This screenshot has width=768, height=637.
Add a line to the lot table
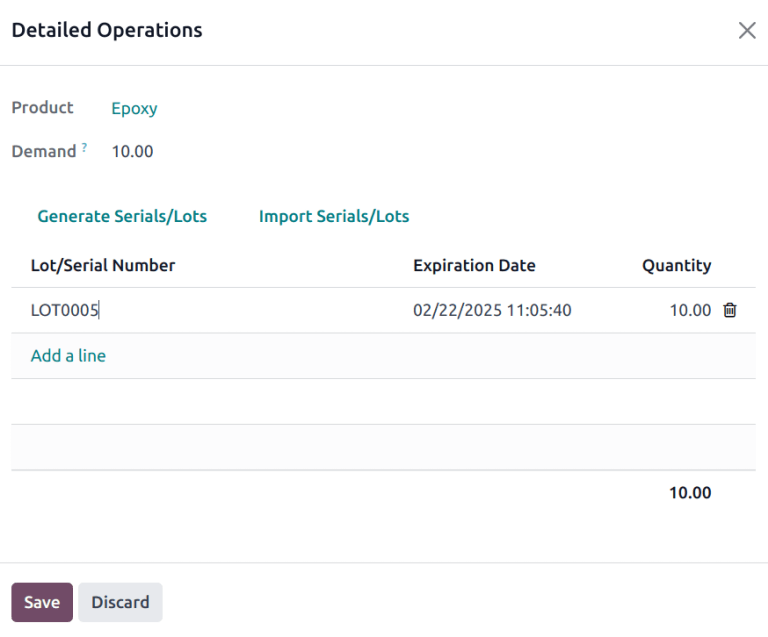(68, 356)
